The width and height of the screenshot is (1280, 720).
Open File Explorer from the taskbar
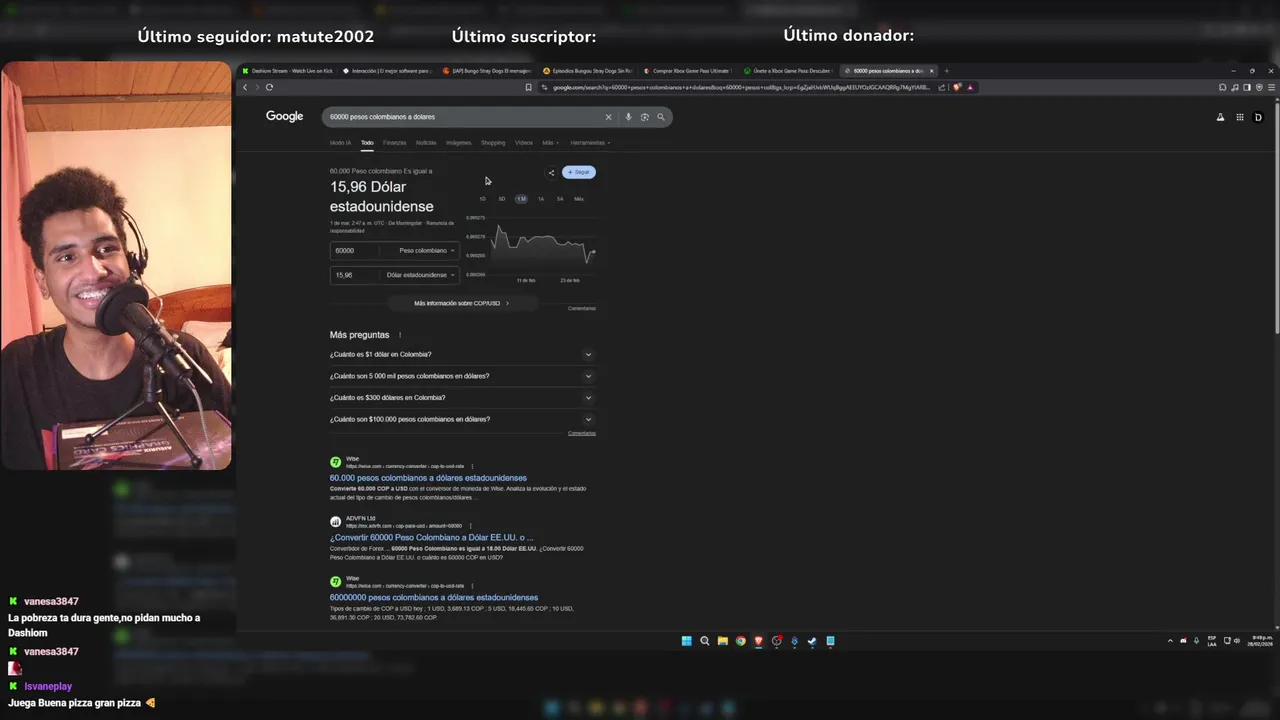point(722,641)
